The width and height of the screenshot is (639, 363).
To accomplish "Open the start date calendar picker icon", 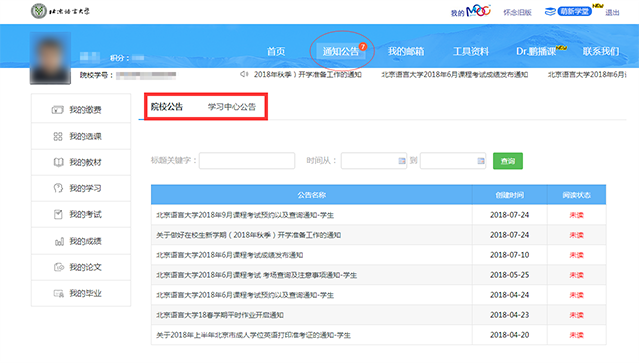I will pyautogui.click(x=402, y=161).
